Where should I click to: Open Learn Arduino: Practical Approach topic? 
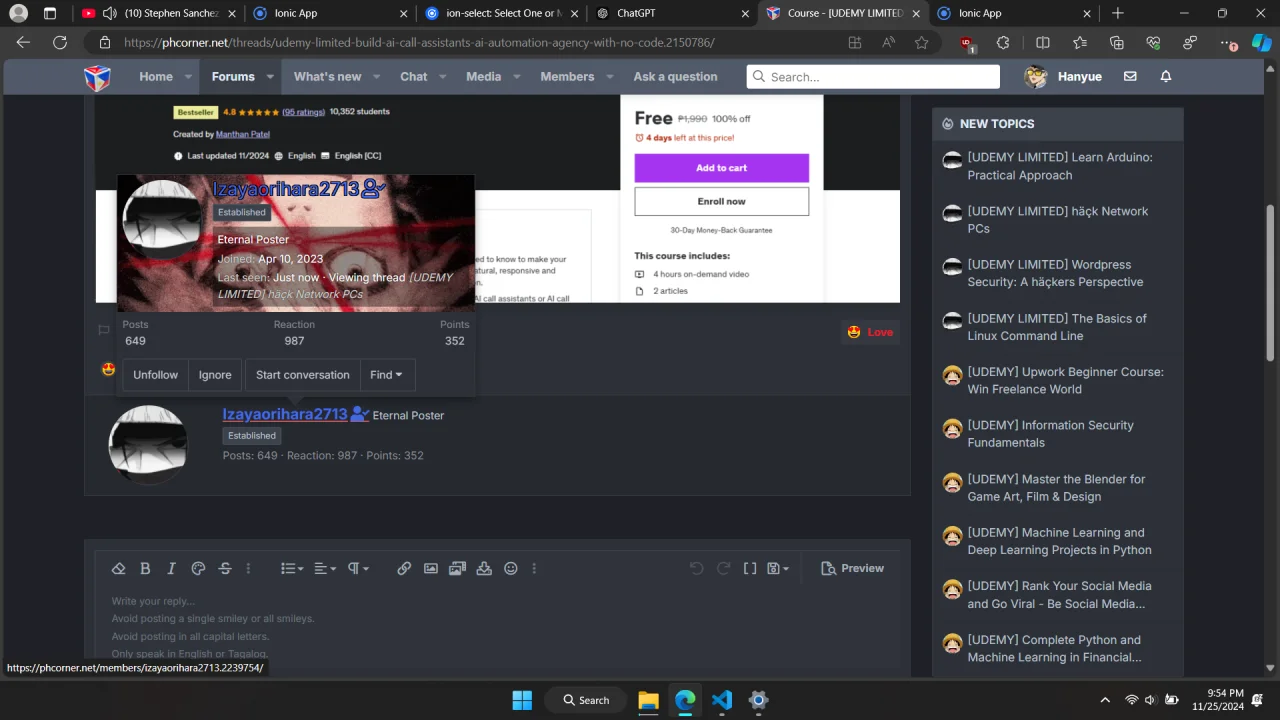pos(1059,166)
